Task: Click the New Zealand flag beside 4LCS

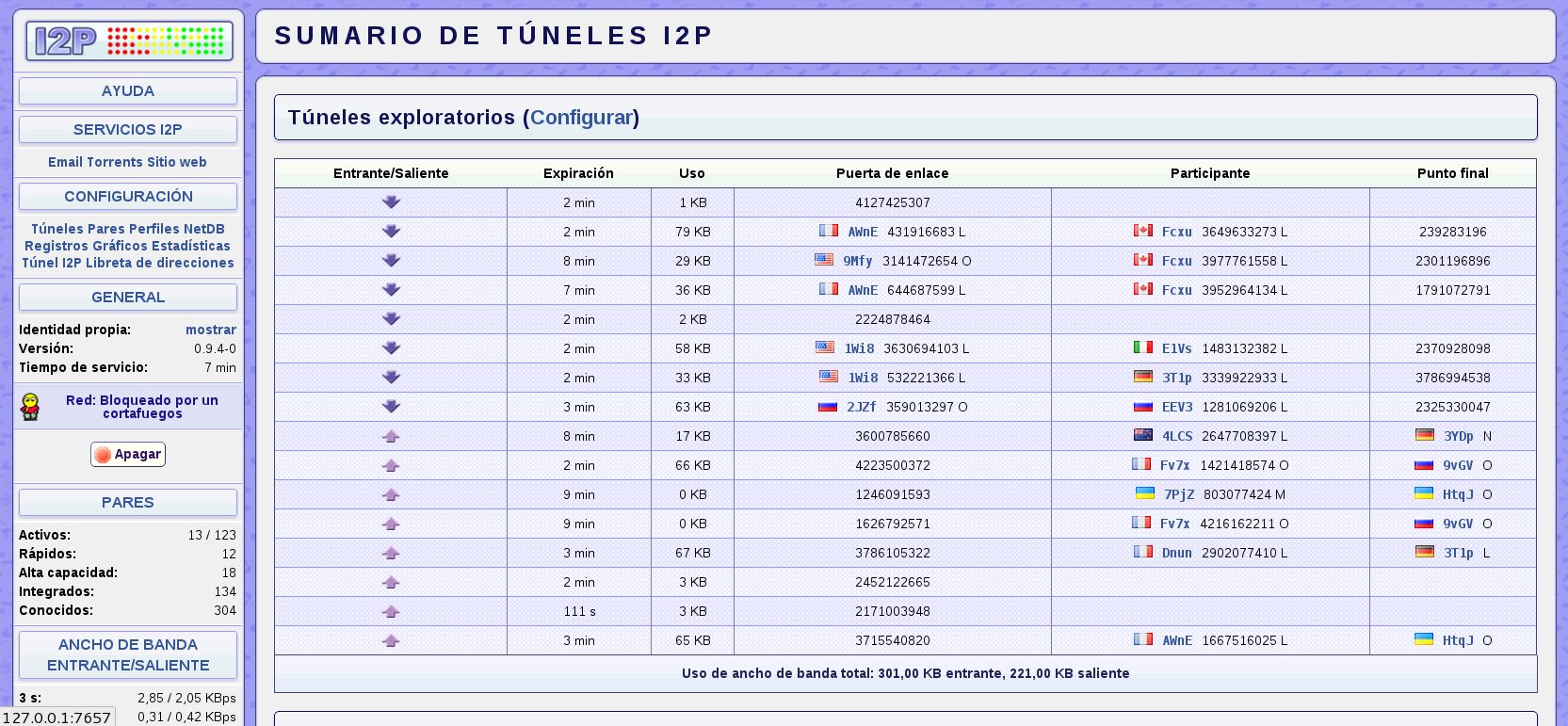Action: [x=1143, y=435]
